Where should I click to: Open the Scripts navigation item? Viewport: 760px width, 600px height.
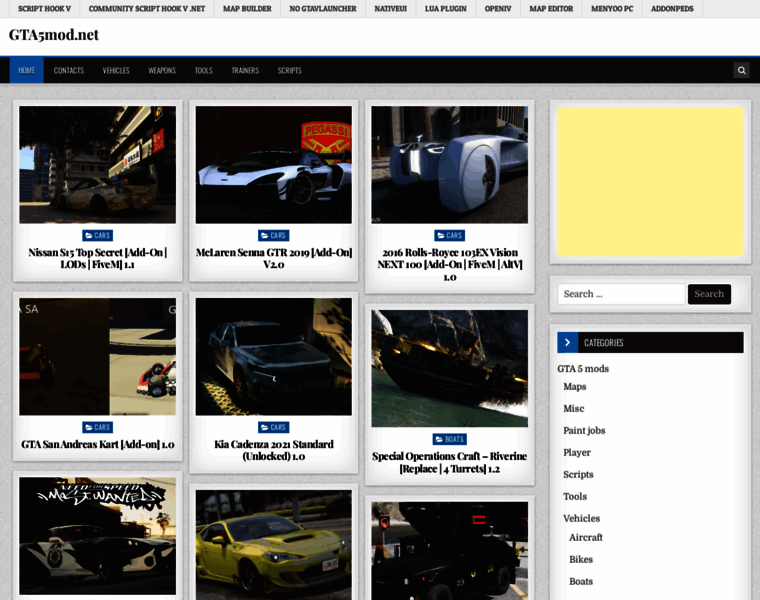point(289,70)
